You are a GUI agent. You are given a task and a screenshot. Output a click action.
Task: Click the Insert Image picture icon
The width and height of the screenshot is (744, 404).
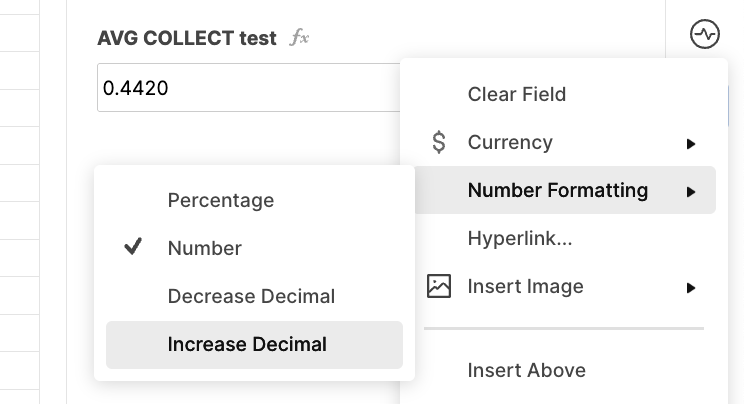pyautogui.click(x=439, y=286)
